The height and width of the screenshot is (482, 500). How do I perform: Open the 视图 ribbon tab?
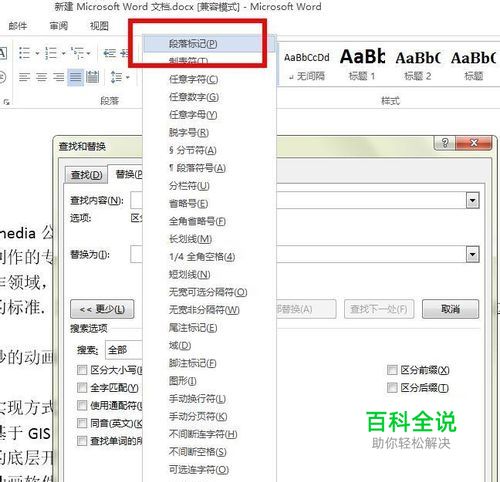99,26
